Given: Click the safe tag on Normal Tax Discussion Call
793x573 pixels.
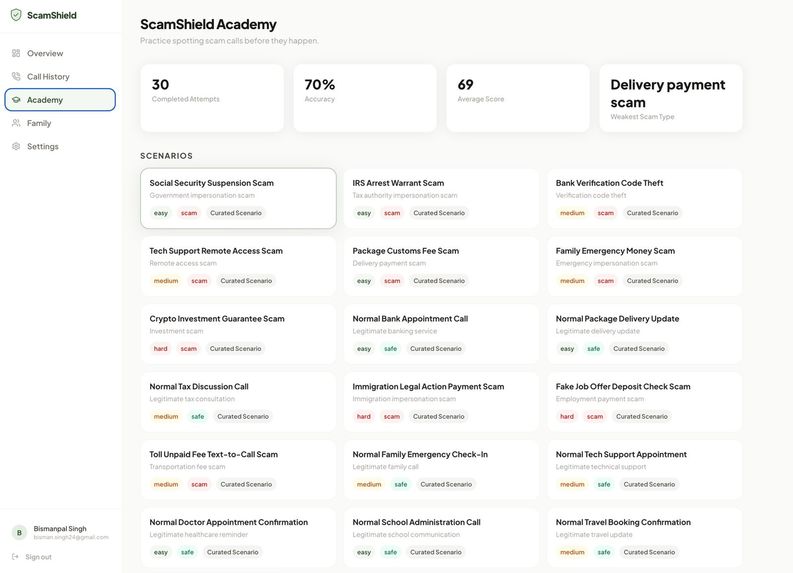Looking at the screenshot, I should [198, 416].
